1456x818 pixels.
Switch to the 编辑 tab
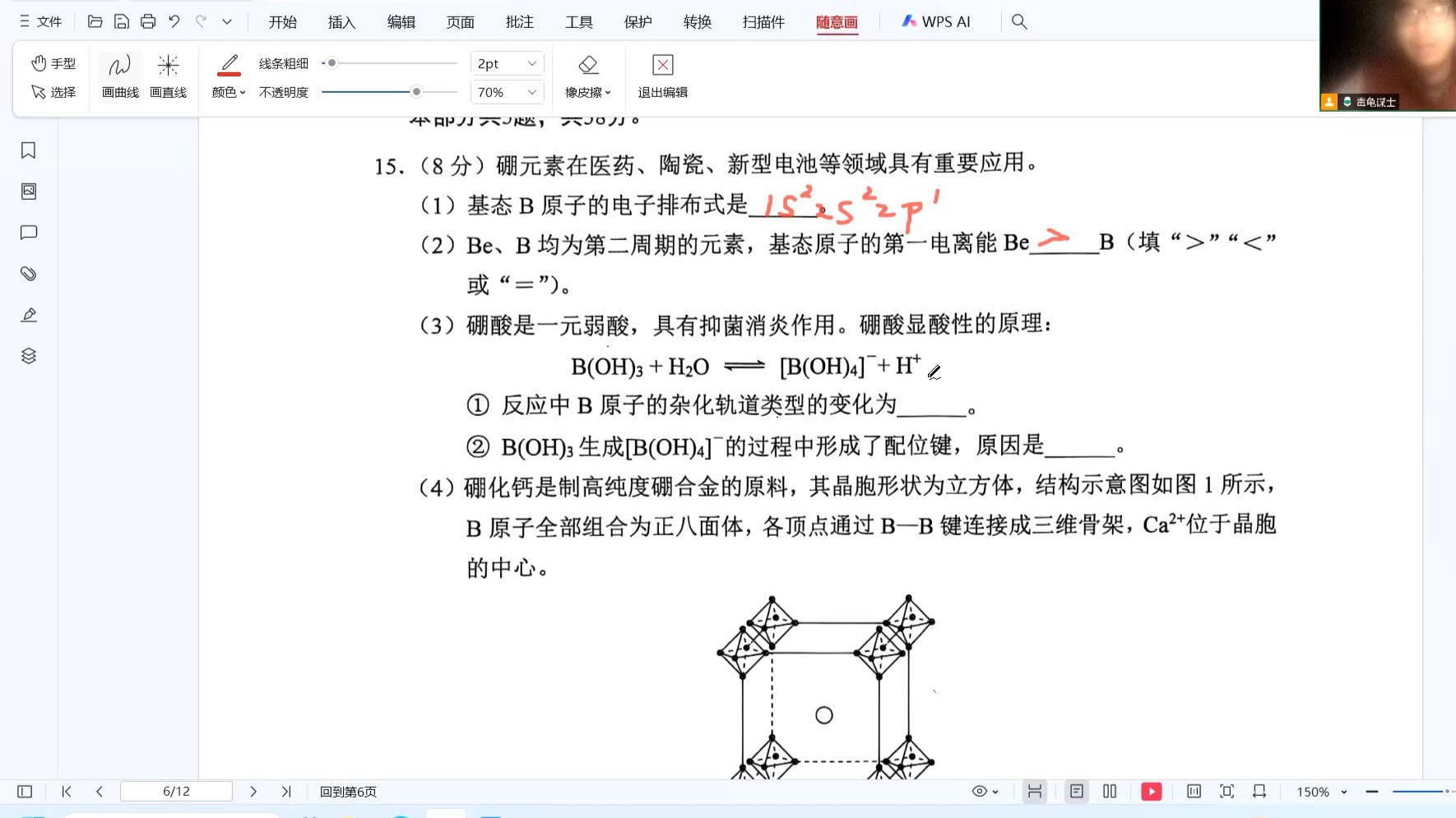point(401,22)
